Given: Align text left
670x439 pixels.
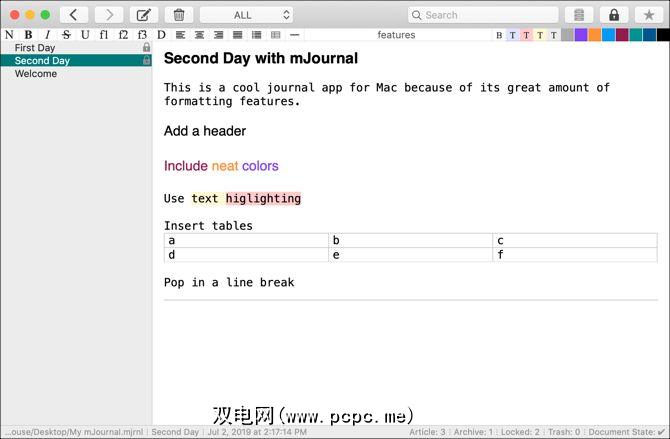Looking at the screenshot, I should point(180,35).
